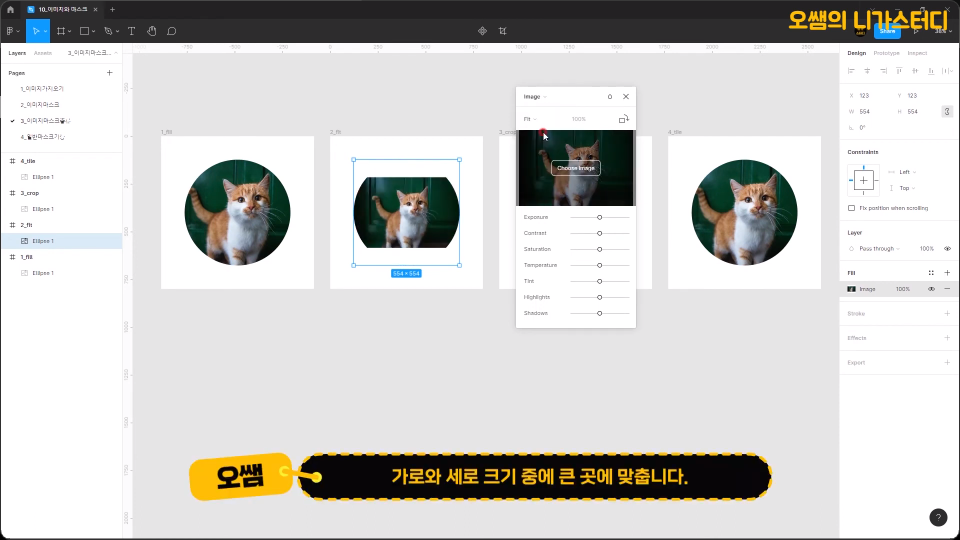This screenshot has width=960, height=540.
Task: Select the Text tool
Action: point(132,31)
